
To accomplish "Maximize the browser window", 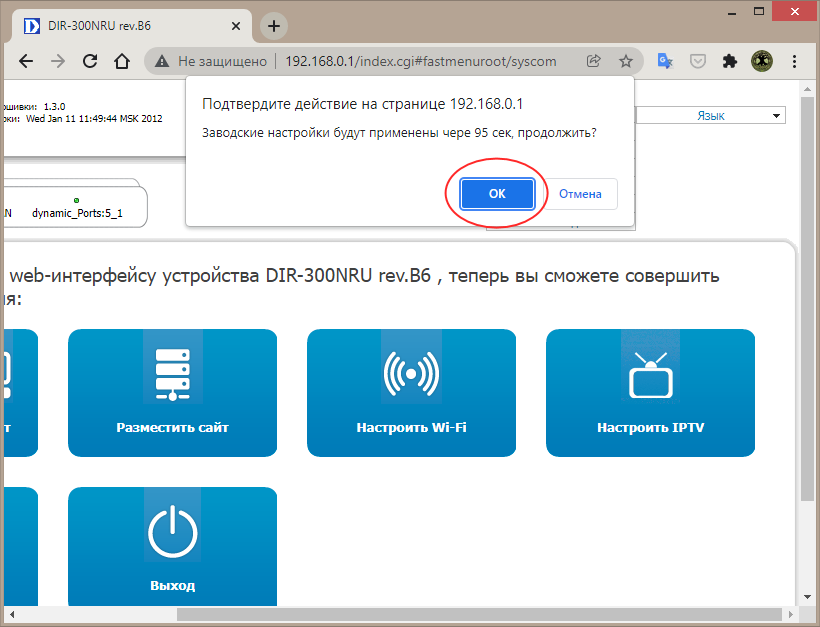I will pyautogui.click(x=759, y=12).
